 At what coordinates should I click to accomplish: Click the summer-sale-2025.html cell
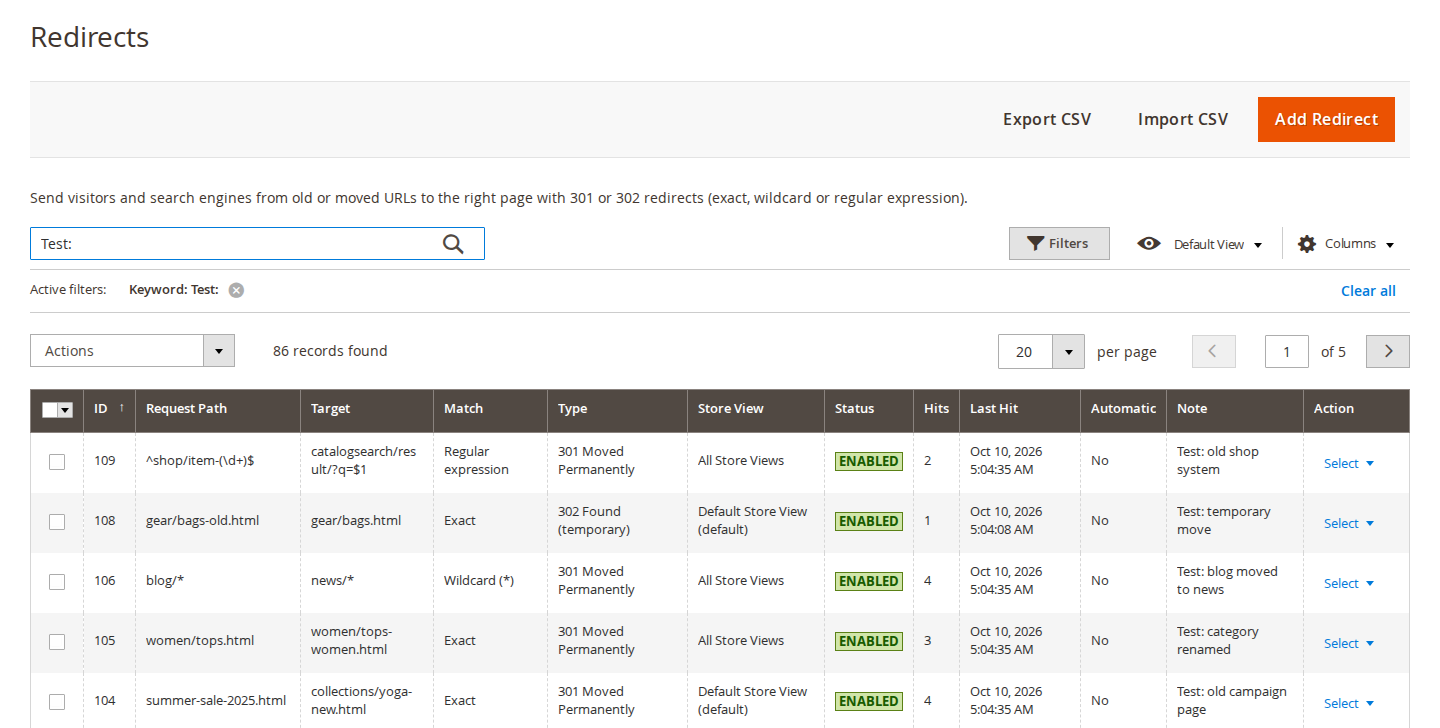pyautogui.click(x=216, y=701)
